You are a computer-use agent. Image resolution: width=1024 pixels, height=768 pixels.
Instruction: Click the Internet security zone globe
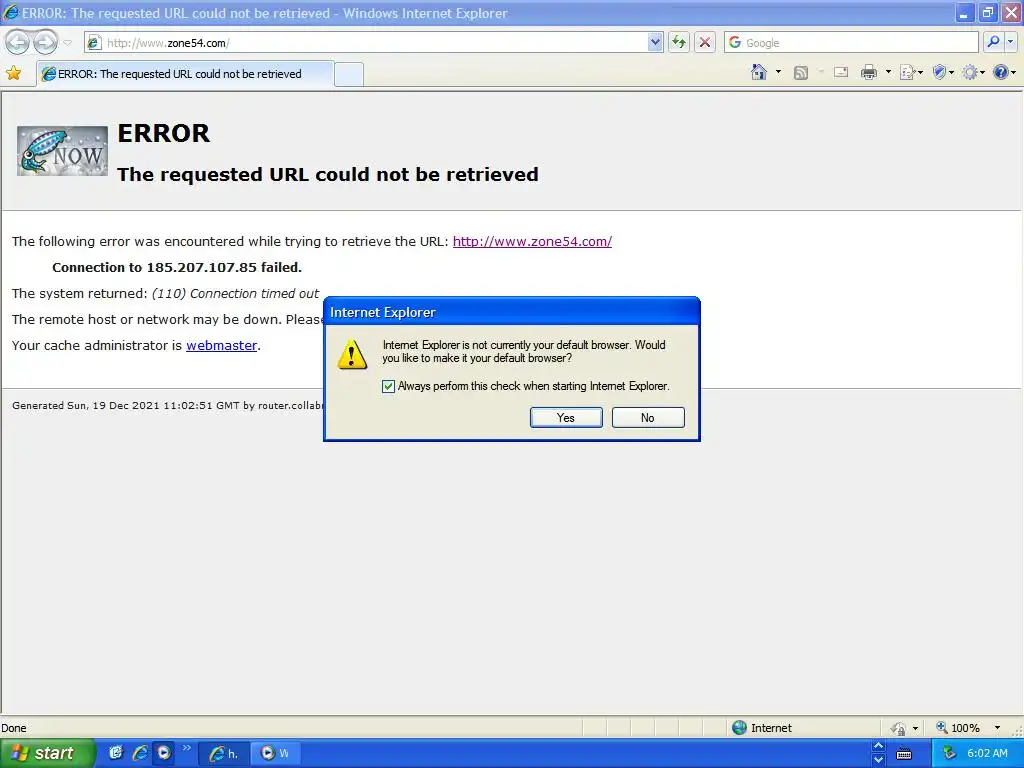[x=739, y=728]
